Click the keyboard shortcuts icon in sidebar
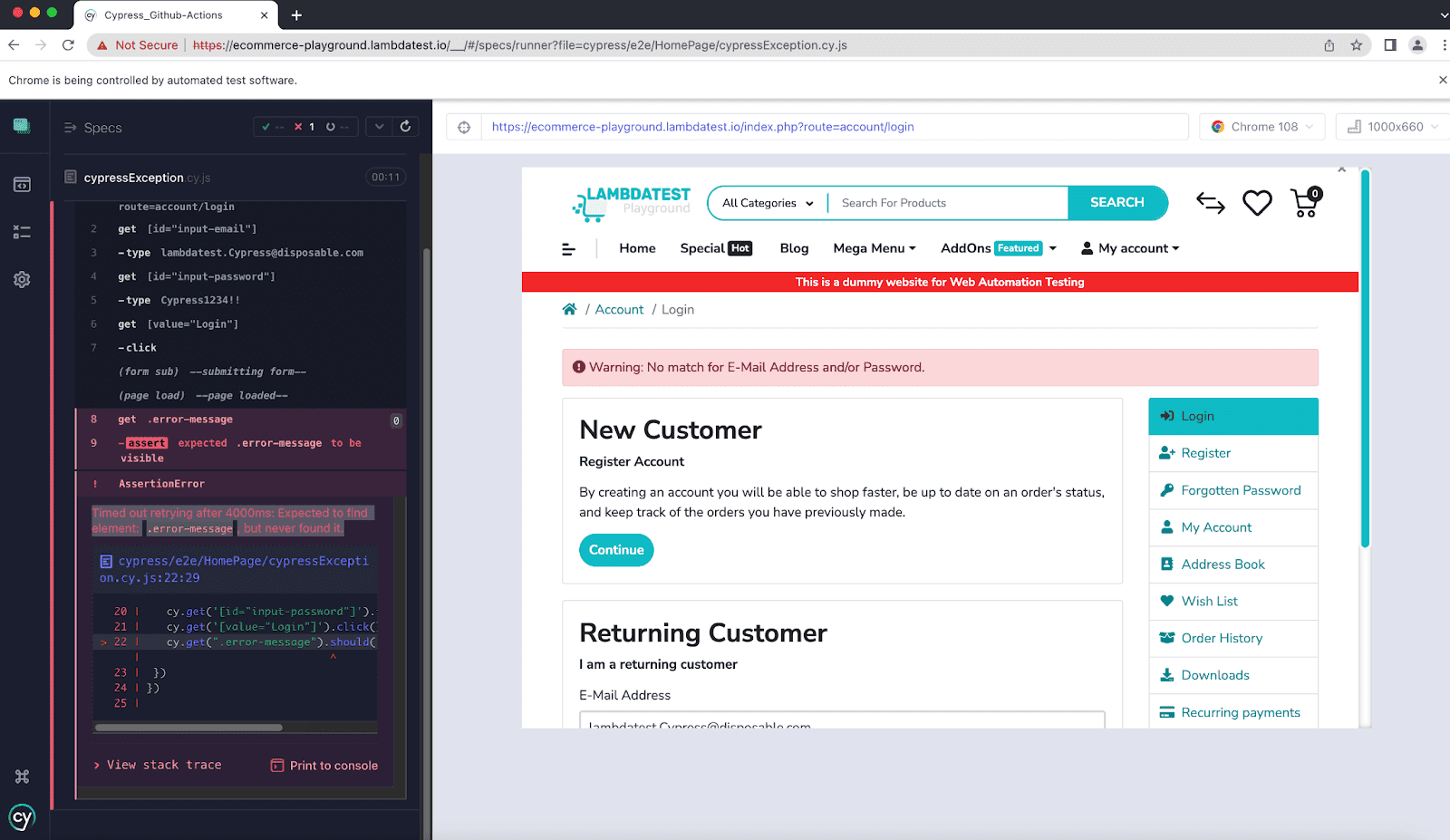The width and height of the screenshot is (1450, 840). coord(22,777)
